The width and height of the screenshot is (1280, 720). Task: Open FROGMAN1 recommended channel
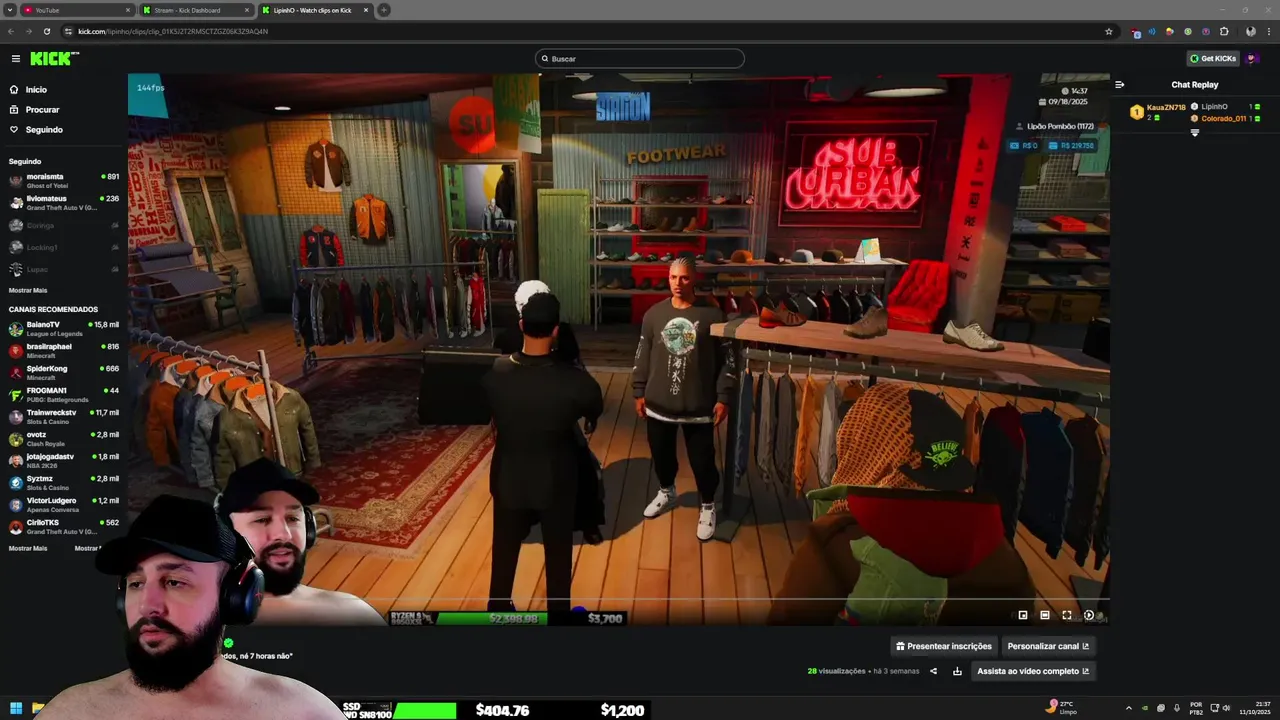[64, 394]
